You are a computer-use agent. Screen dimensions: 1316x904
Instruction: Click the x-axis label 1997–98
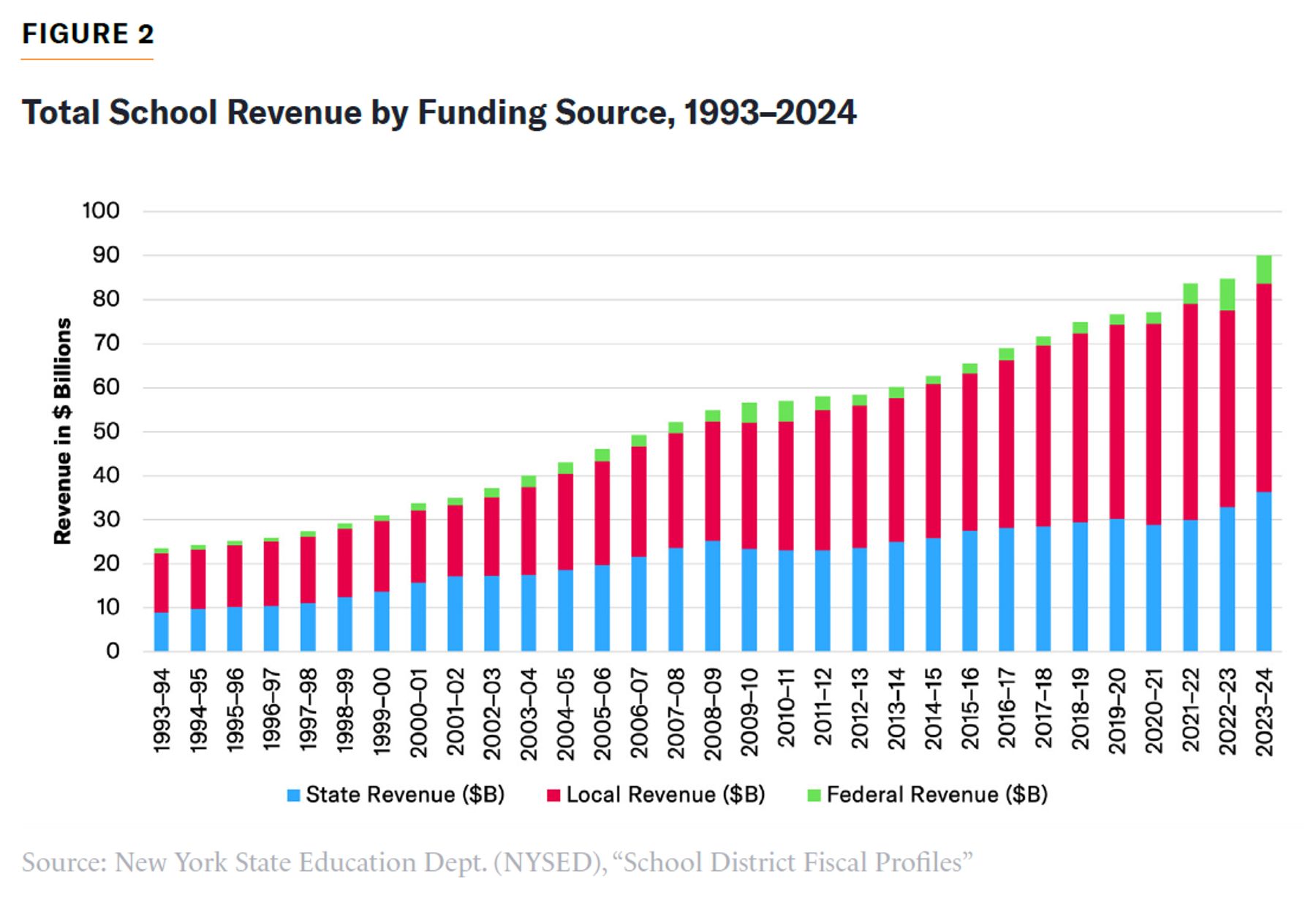(x=308, y=710)
